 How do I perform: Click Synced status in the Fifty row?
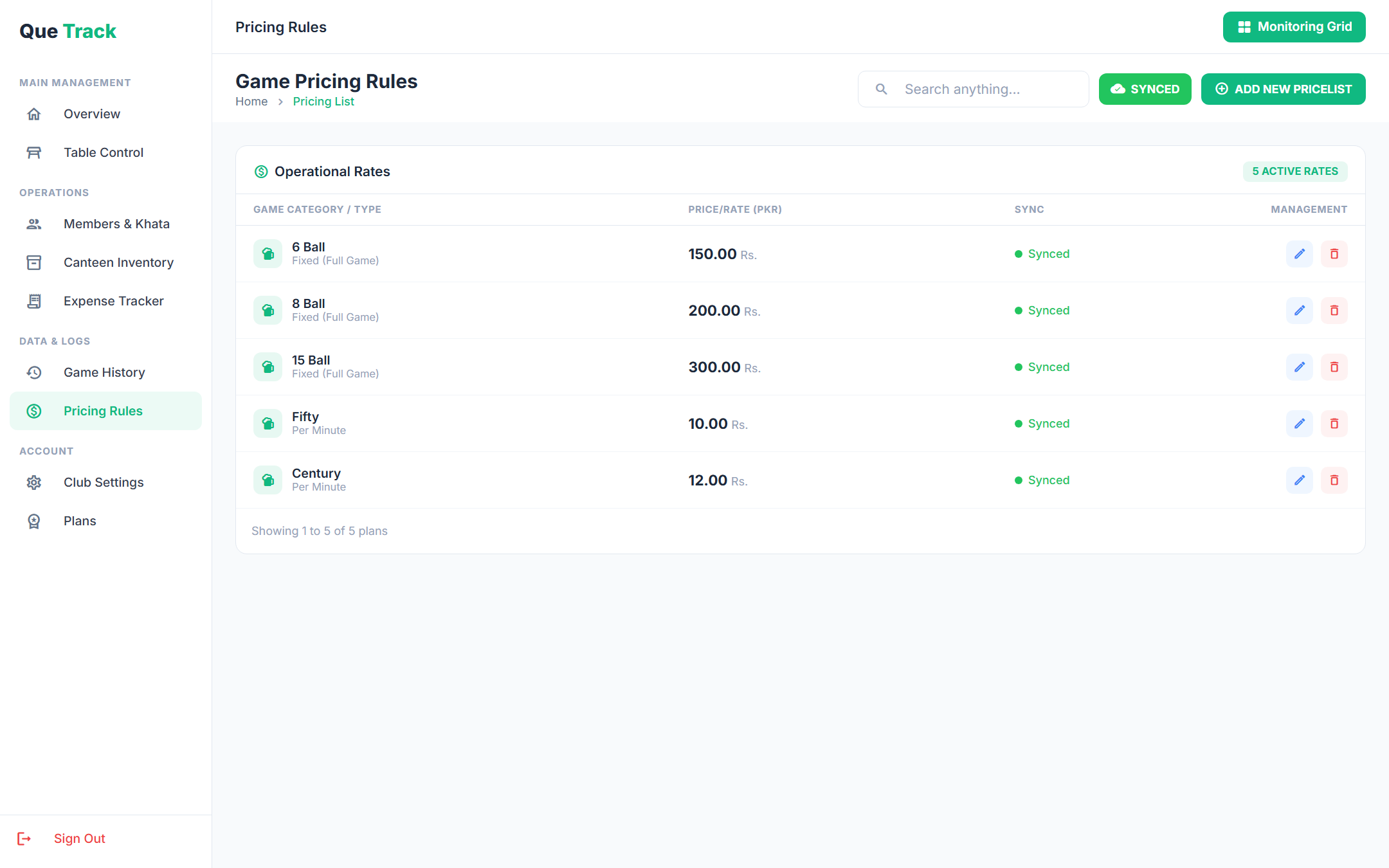[x=1042, y=424]
